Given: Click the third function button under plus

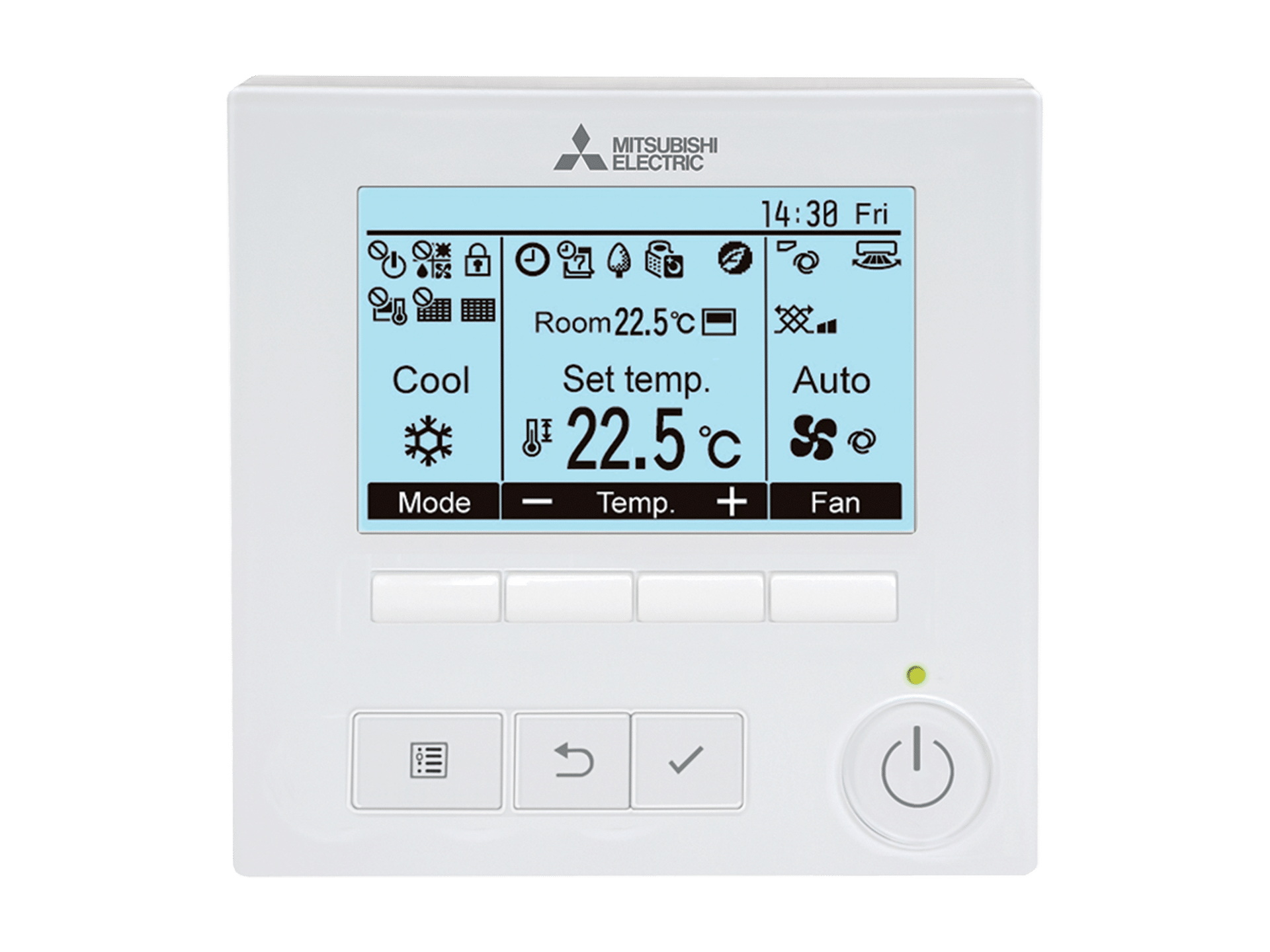Looking at the screenshot, I should (x=700, y=597).
